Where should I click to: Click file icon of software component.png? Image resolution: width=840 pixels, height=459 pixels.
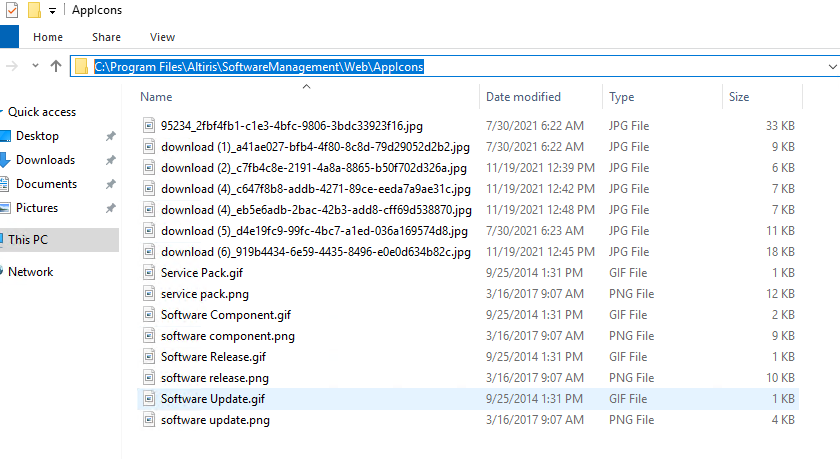click(149, 336)
